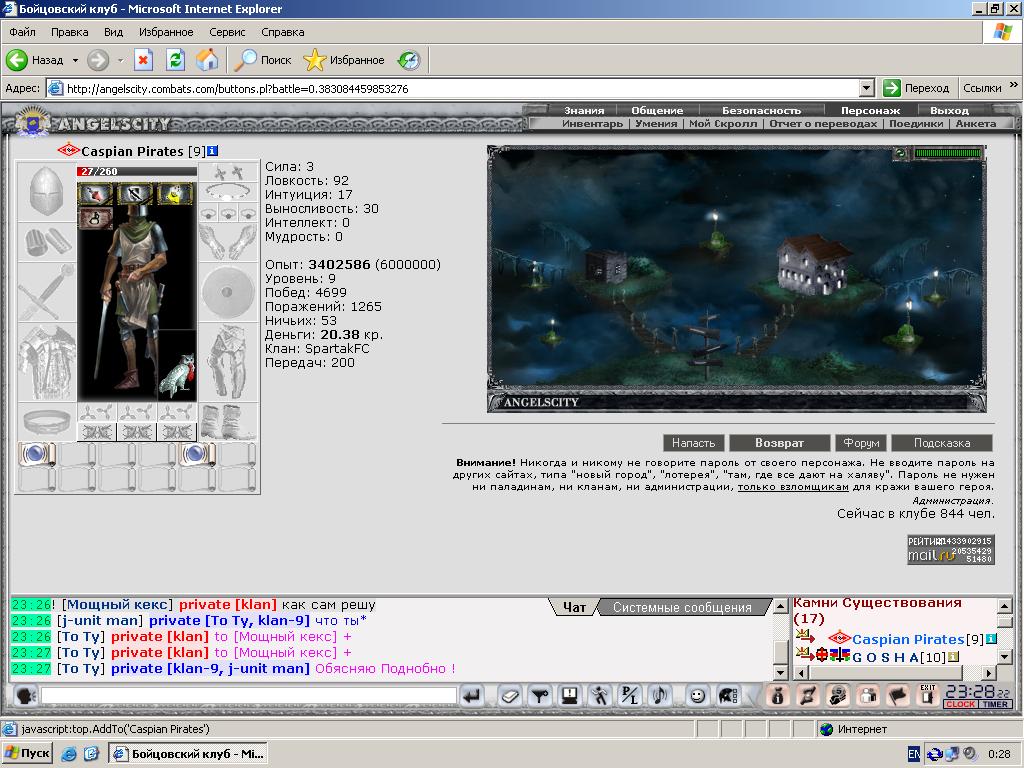Click the Refresh icon in IE toolbar
The width and height of the screenshot is (1024, 768).
point(175,60)
